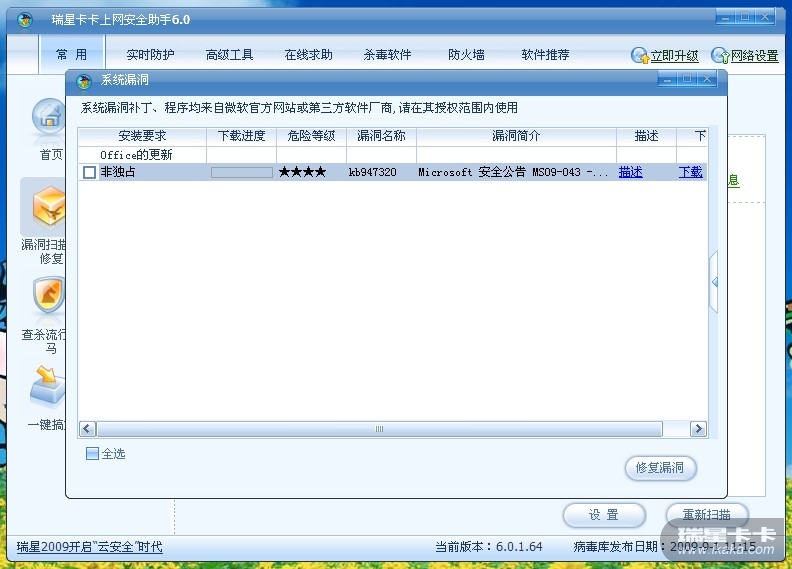Click the 立即升级 link

(674, 56)
